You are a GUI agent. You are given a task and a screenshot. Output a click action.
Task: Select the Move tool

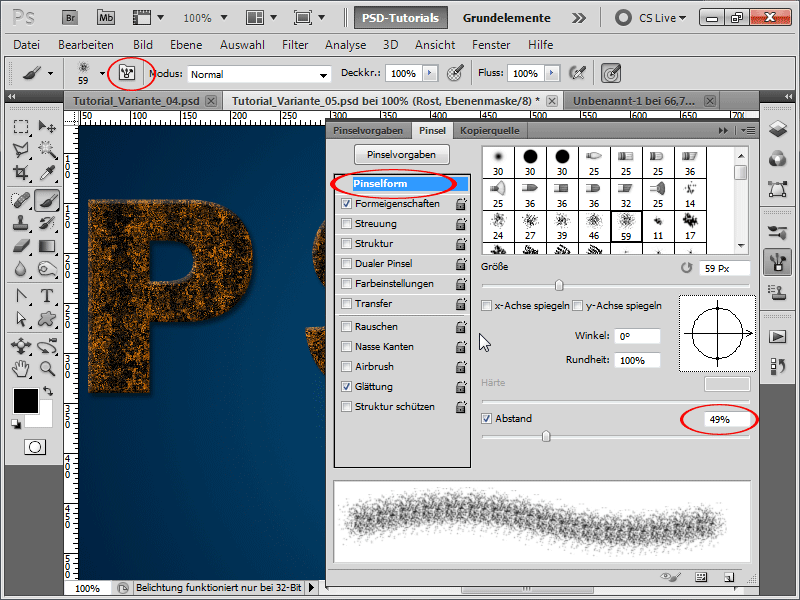pyautogui.click(x=47, y=127)
